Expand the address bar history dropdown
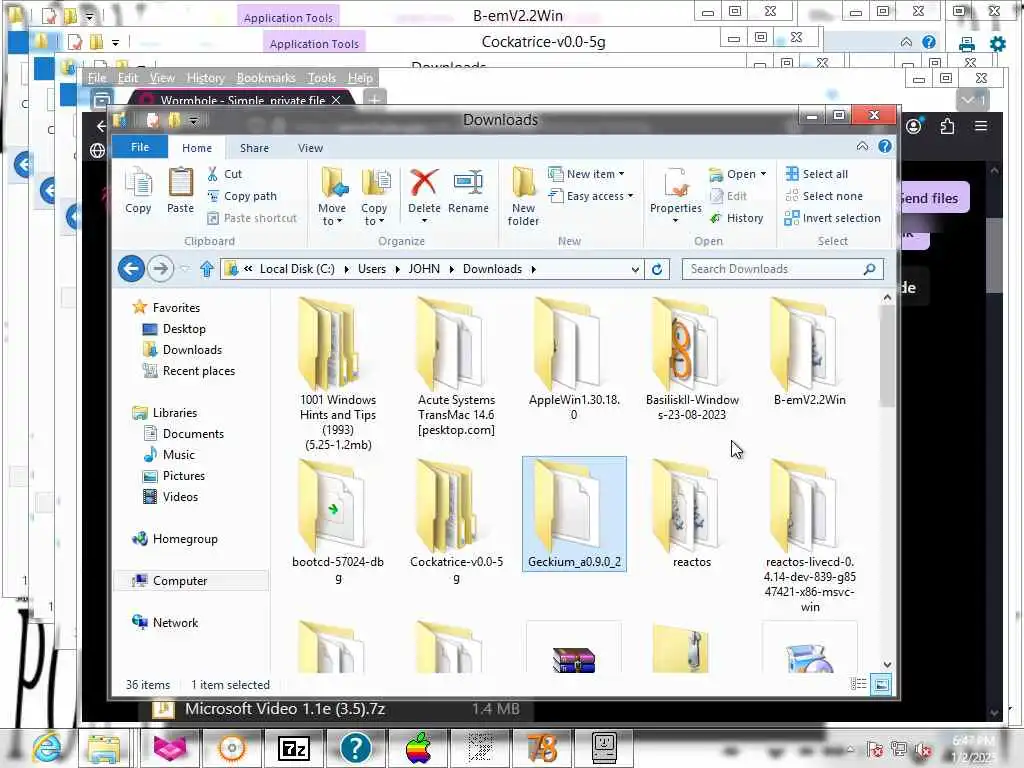This screenshot has height=768, width=1024. pos(635,269)
